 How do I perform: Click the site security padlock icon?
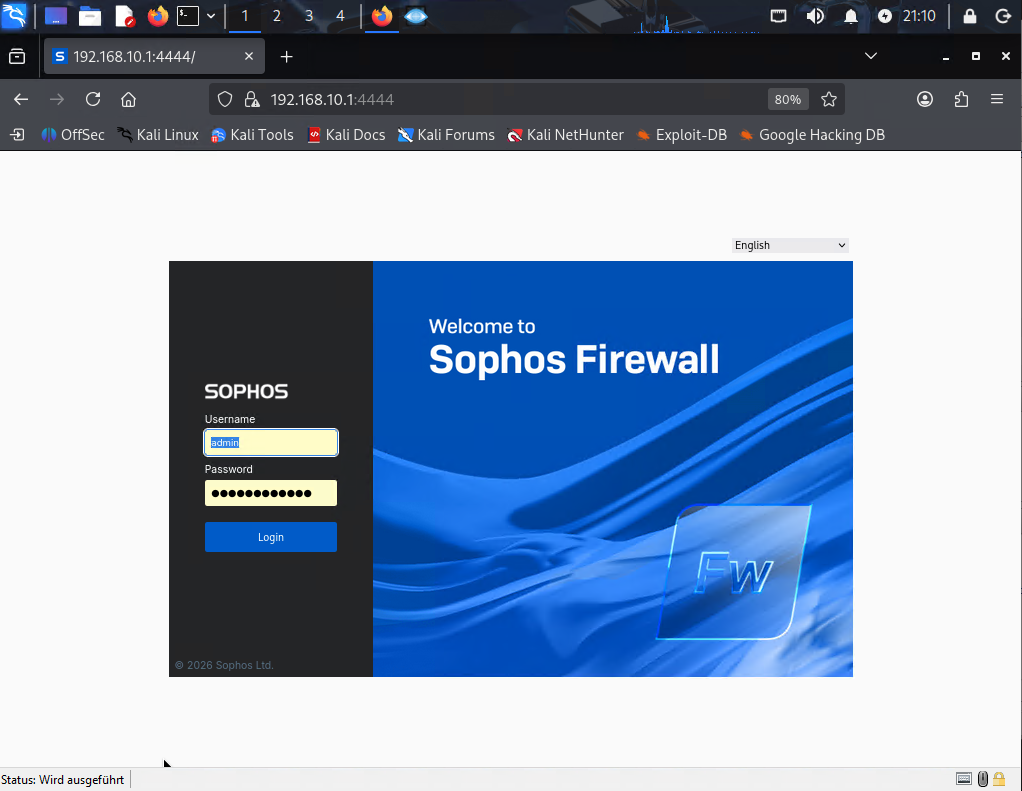tap(252, 99)
